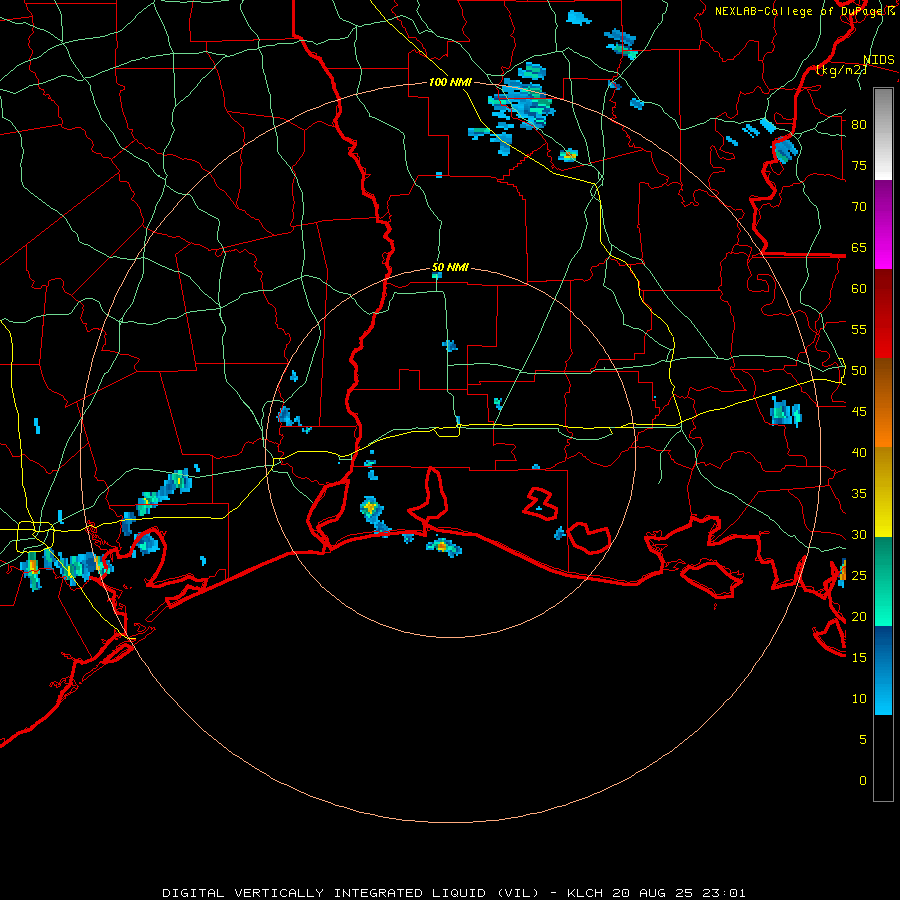900x900 pixels.
Task: Pick the dark red segment of the color scale
Action: coord(883,314)
